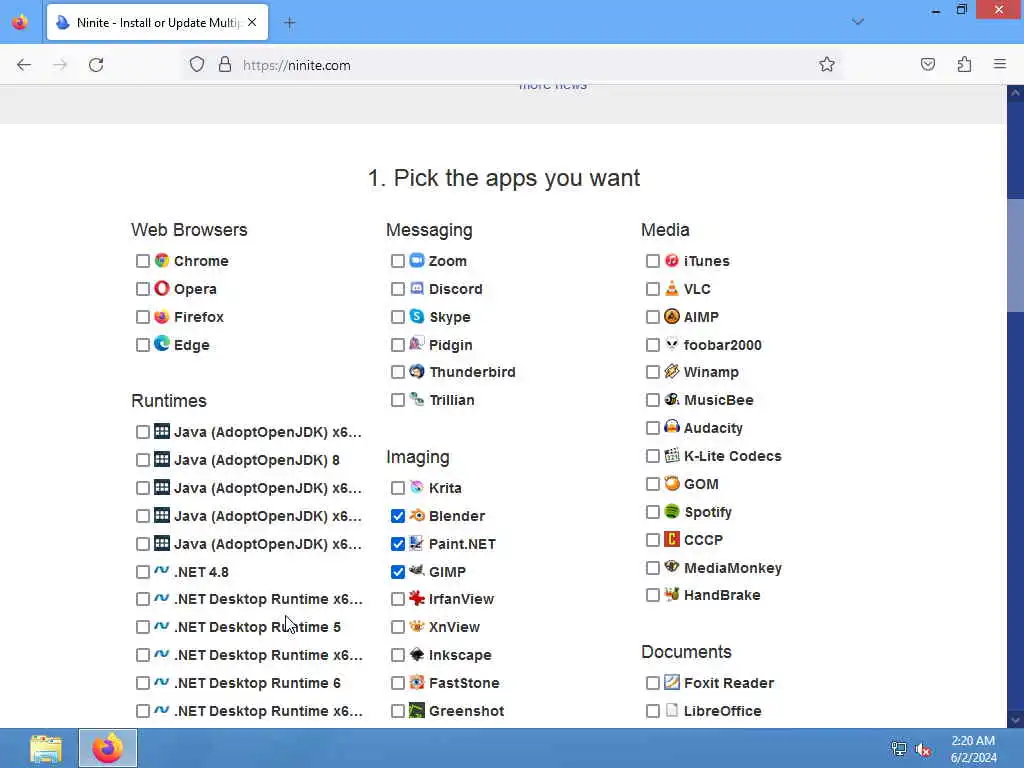Click the Edge browser icon
1024x768 pixels.
[x=162, y=344]
